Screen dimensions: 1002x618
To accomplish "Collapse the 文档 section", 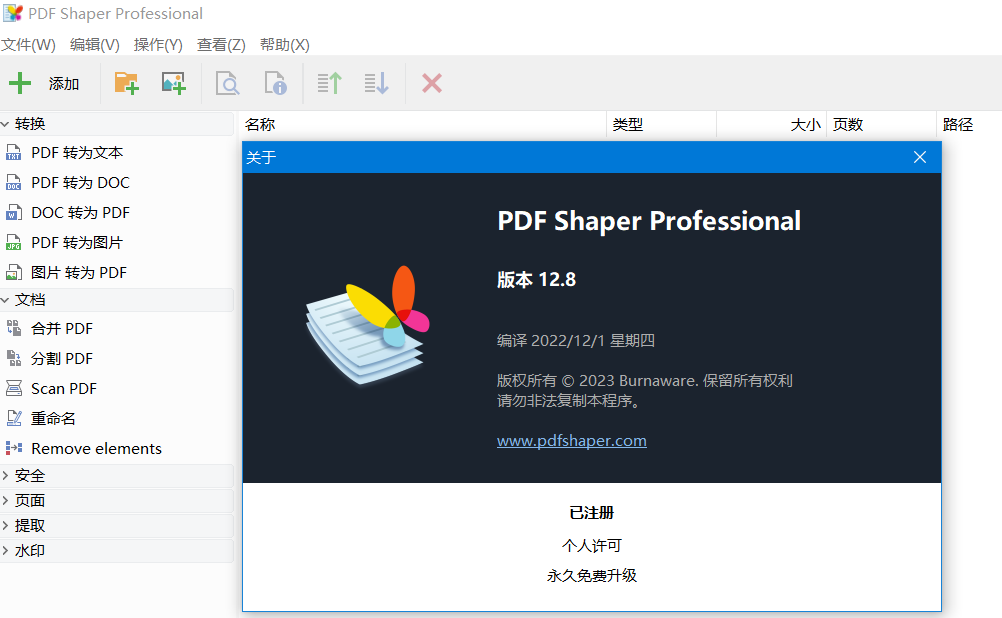I will tap(5, 300).
